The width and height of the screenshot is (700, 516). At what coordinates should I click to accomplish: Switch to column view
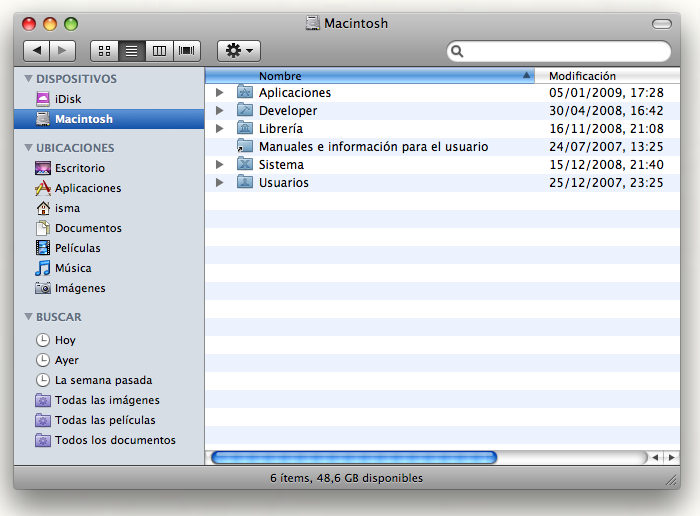[x=159, y=51]
